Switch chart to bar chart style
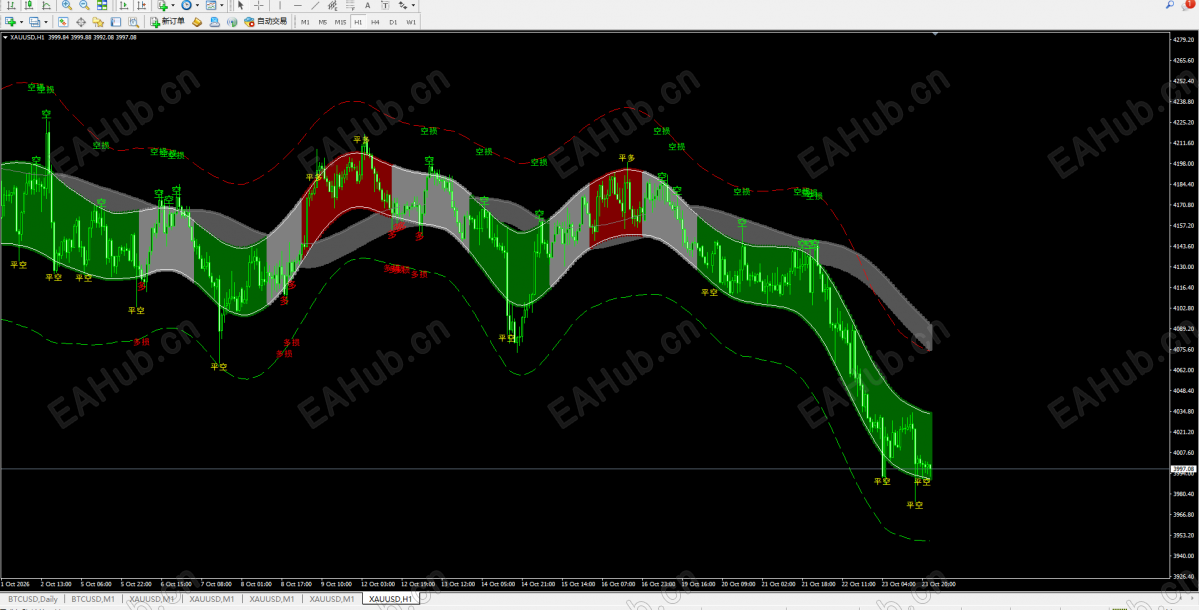This screenshot has height=610, width=1199. (x=11, y=5)
